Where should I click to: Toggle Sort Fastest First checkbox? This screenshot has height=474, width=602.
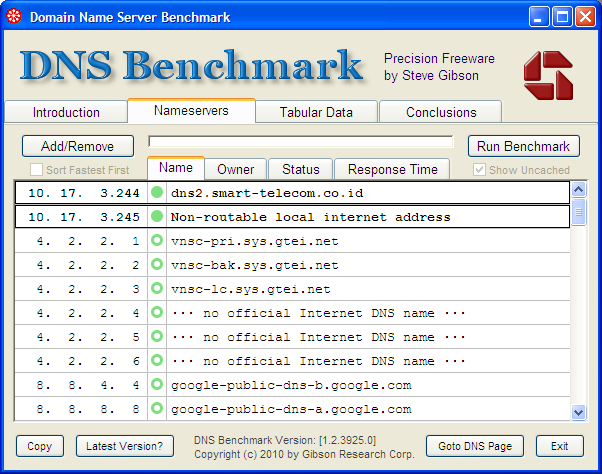36,170
